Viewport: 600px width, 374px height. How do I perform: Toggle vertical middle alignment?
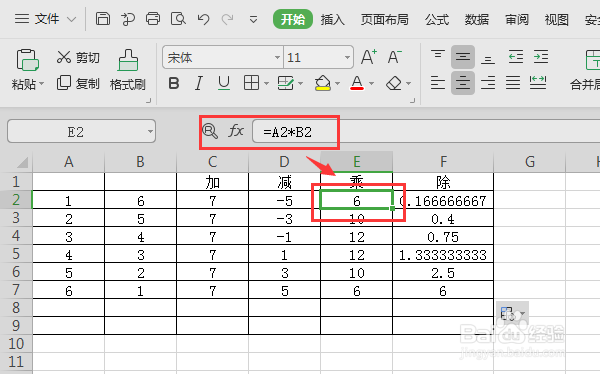tap(463, 57)
